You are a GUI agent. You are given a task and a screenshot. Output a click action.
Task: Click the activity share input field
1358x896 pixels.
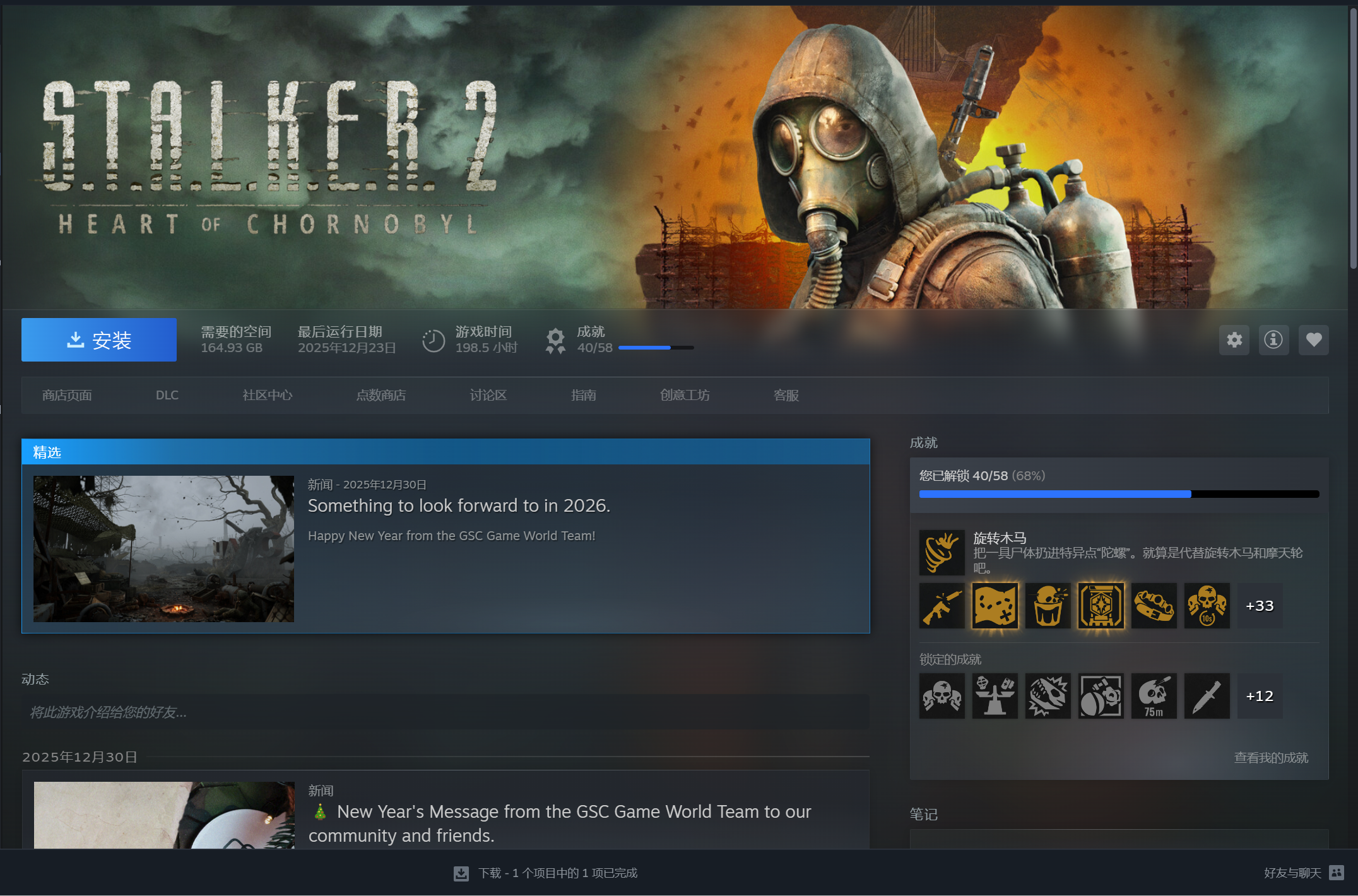[x=445, y=712]
